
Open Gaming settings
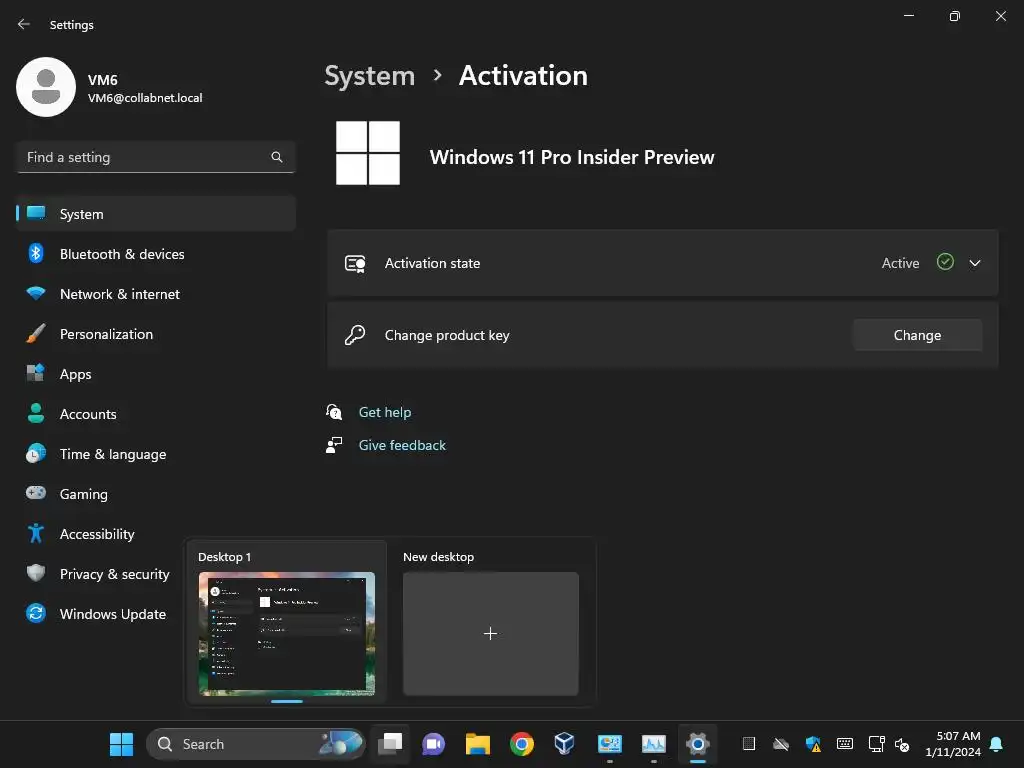[155, 494]
